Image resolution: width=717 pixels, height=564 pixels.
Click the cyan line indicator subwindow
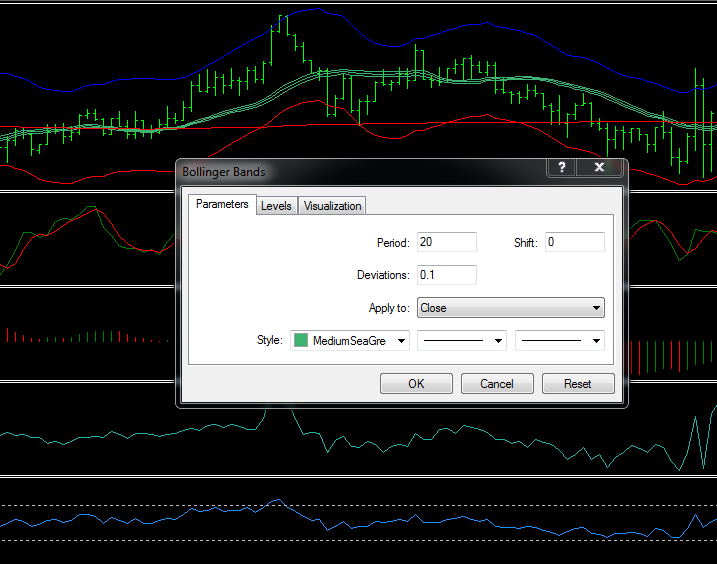[100, 435]
